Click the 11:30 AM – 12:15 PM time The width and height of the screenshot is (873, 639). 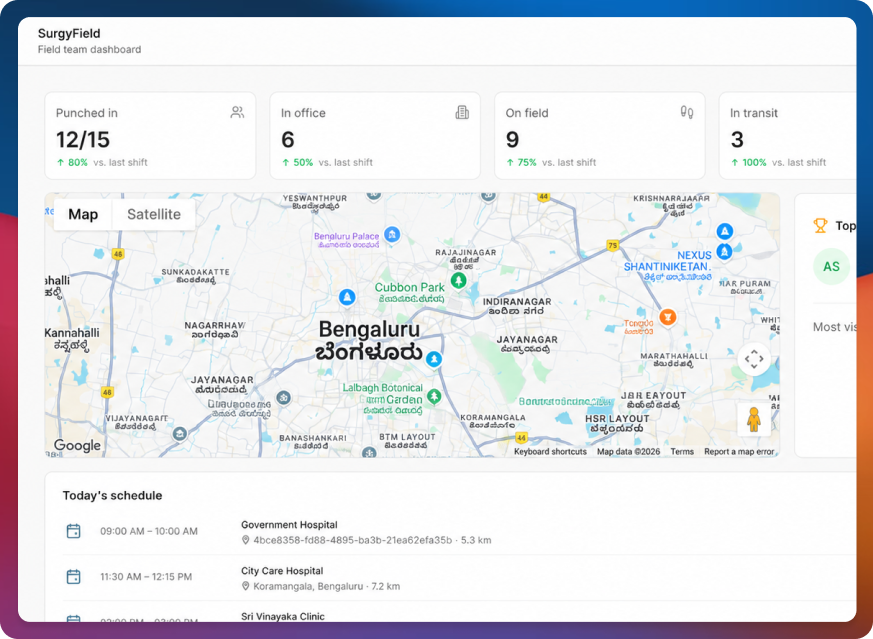[x=146, y=577]
